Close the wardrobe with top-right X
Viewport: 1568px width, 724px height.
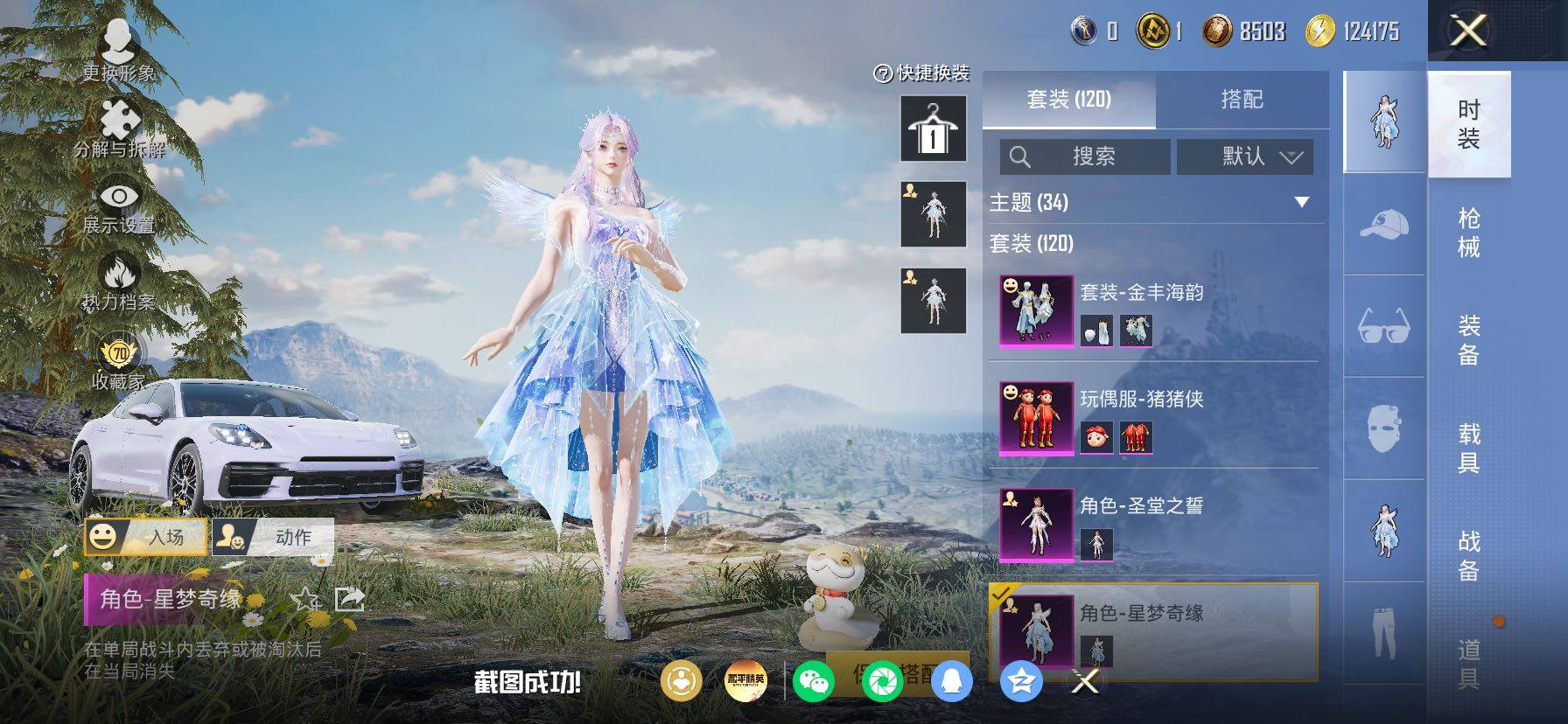[x=1468, y=31]
